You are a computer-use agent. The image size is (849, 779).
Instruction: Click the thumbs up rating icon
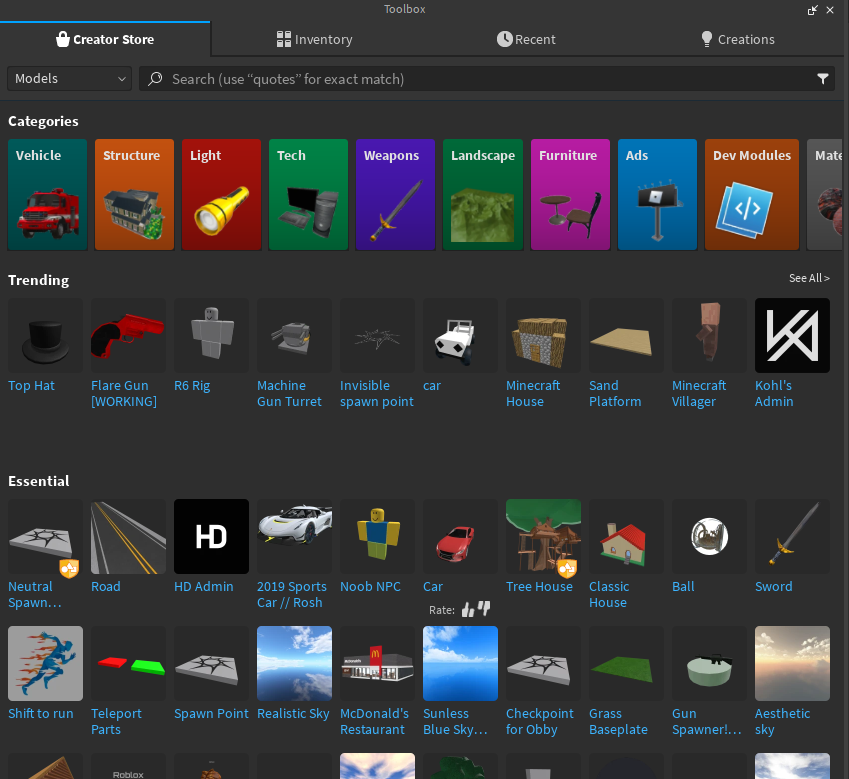[468, 610]
